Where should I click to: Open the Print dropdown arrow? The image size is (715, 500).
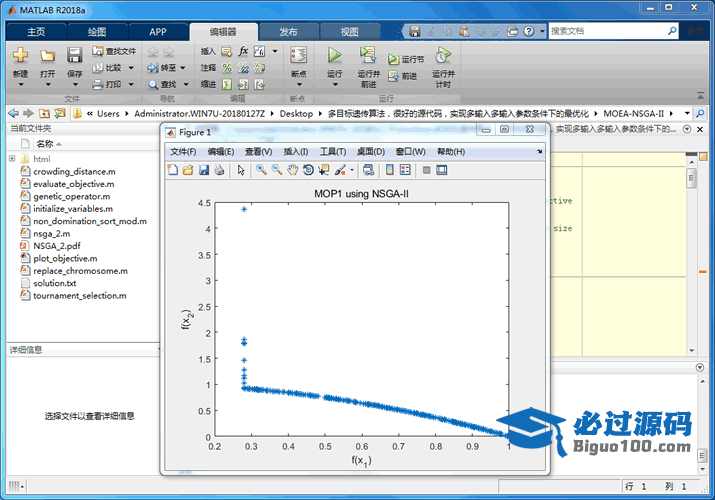131,84
